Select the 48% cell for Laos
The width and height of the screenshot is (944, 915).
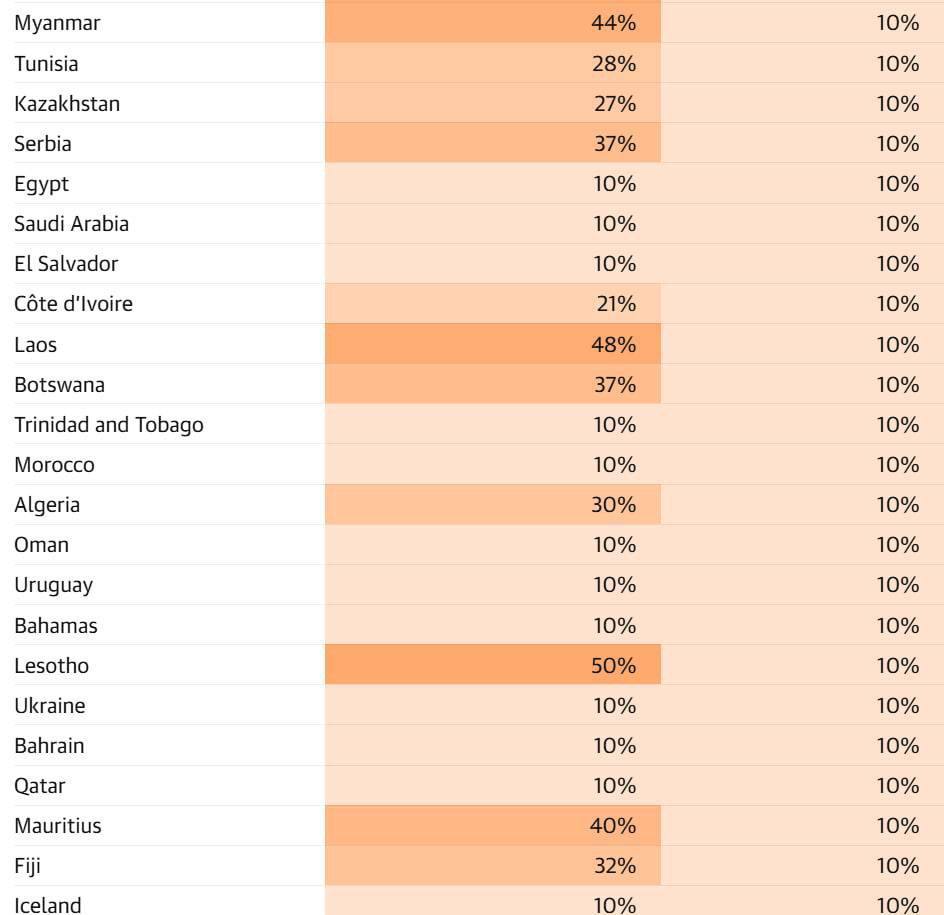tap(614, 345)
